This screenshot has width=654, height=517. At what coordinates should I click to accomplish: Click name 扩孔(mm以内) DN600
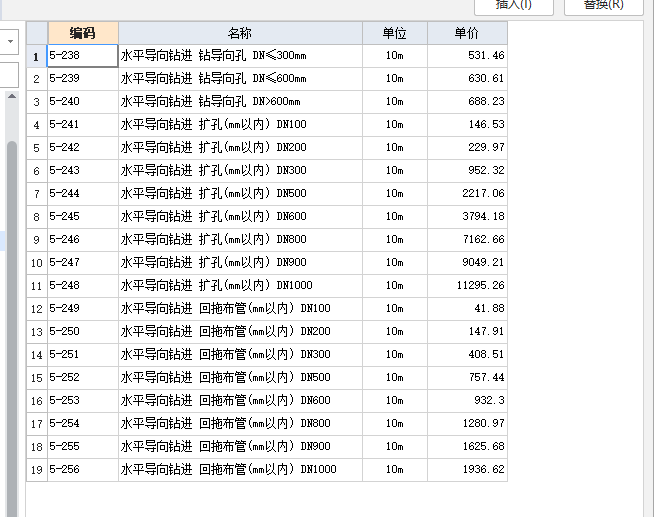241,216
